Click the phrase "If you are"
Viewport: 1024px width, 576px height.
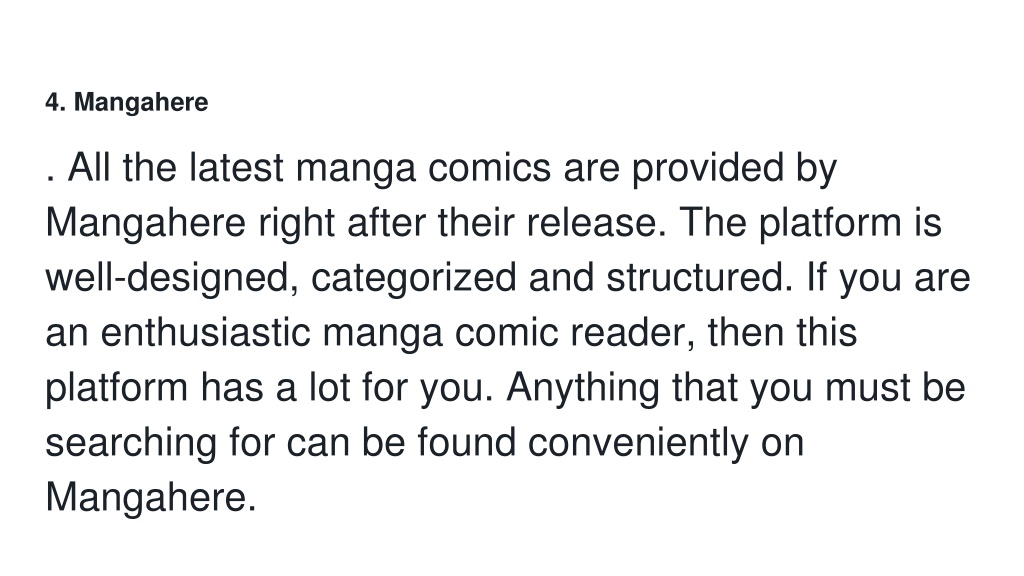pyautogui.click(x=888, y=280)
